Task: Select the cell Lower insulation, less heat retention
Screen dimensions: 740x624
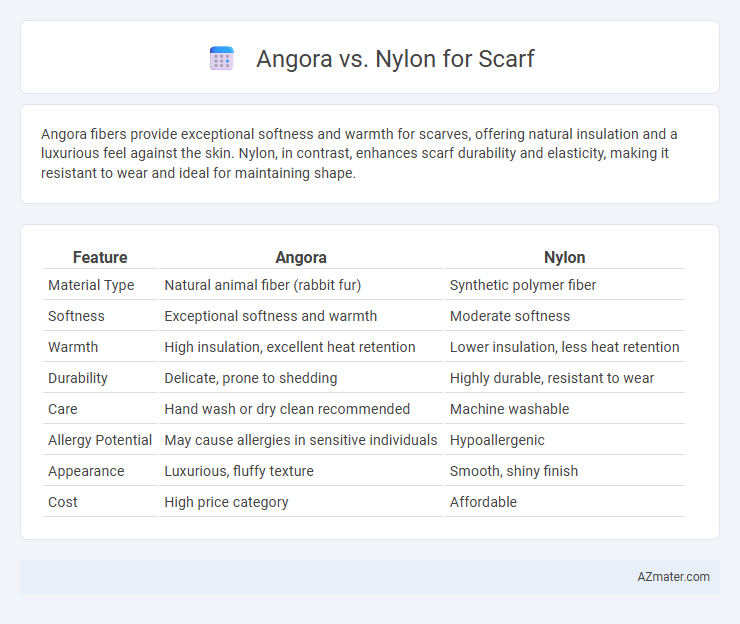Action: click(564, 347)
